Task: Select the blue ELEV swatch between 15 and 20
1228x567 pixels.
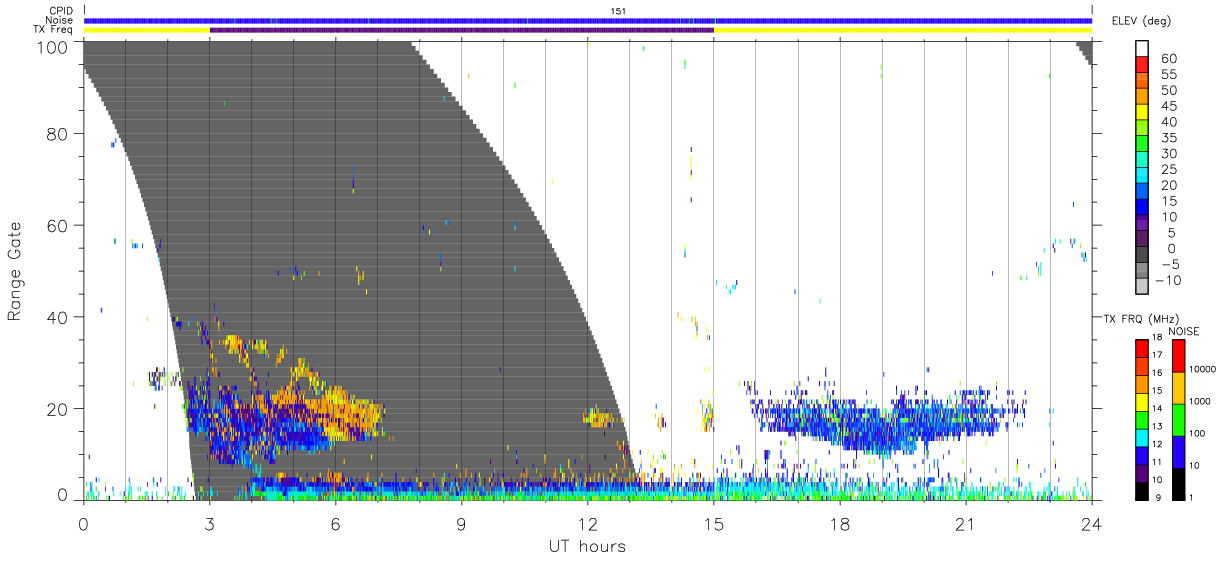Action: (1142, 191)
